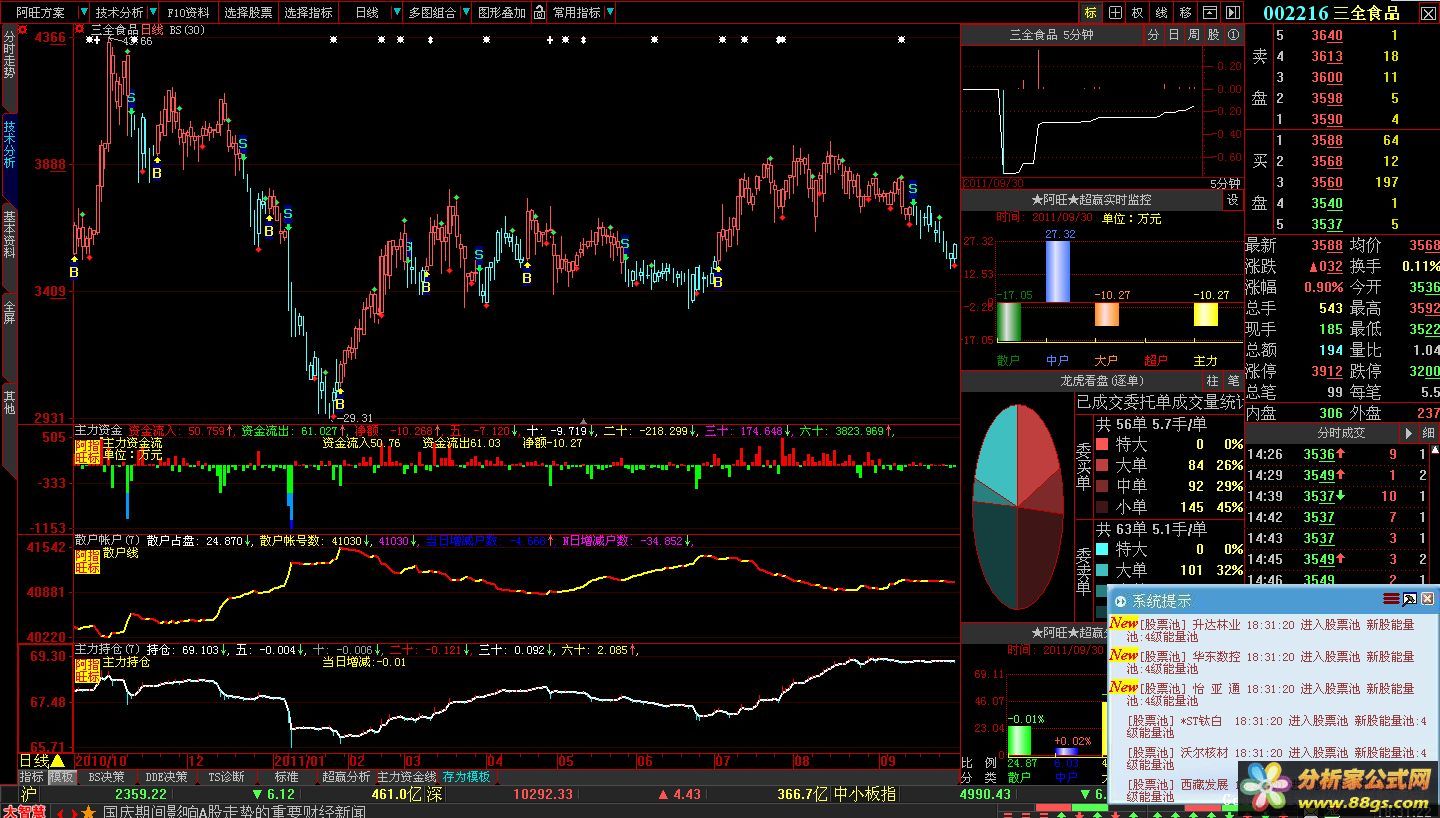Switch to the BS决策 template tab
1440x818 pixels.
(107, 777)
